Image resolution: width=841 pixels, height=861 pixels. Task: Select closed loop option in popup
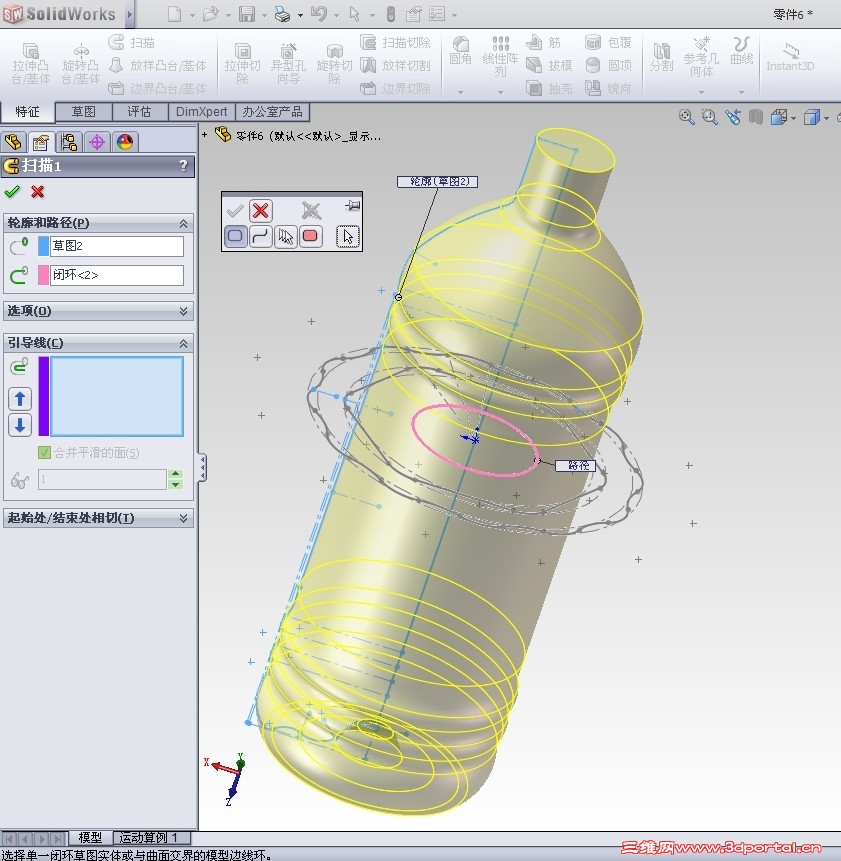(236, 236)
